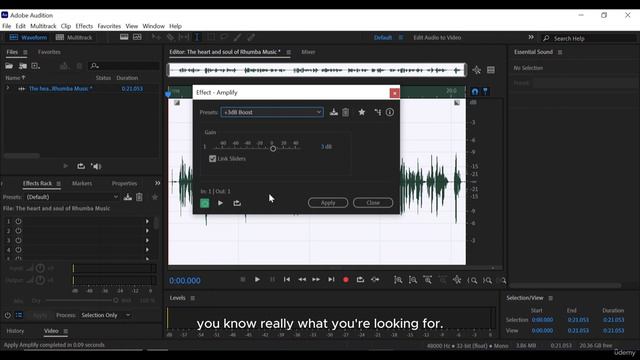Switch to the History tab
The image size is (640, 360).
point(16,331)
